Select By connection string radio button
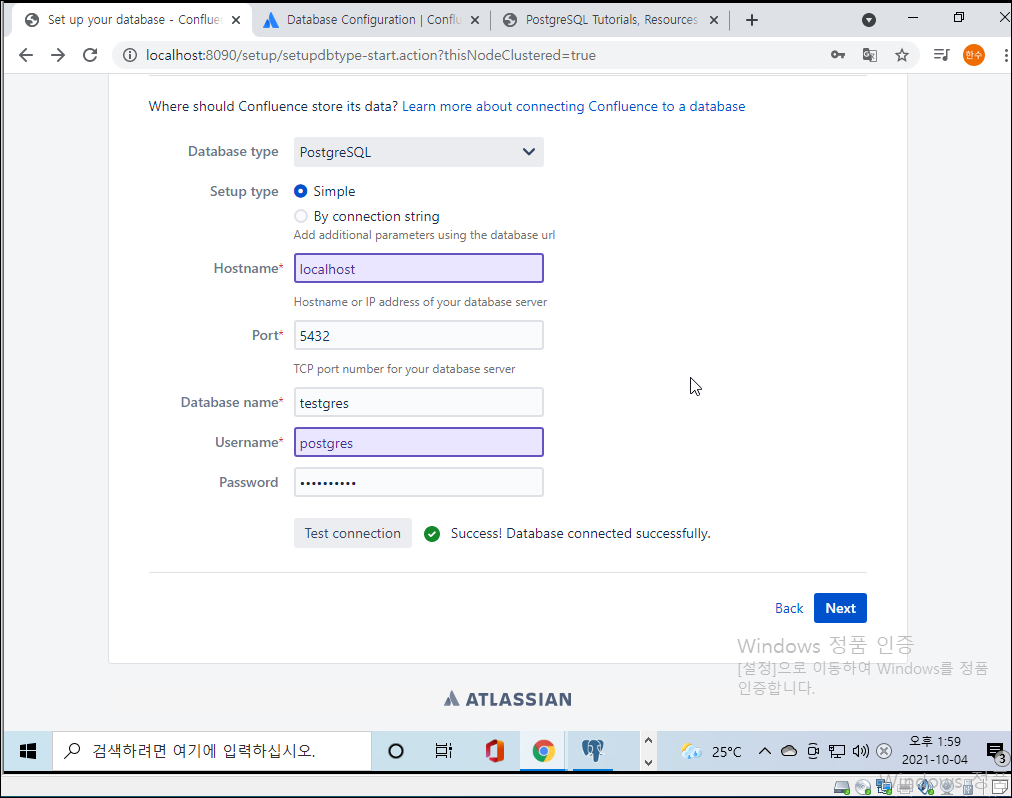1012x798 pixels. 300,216
